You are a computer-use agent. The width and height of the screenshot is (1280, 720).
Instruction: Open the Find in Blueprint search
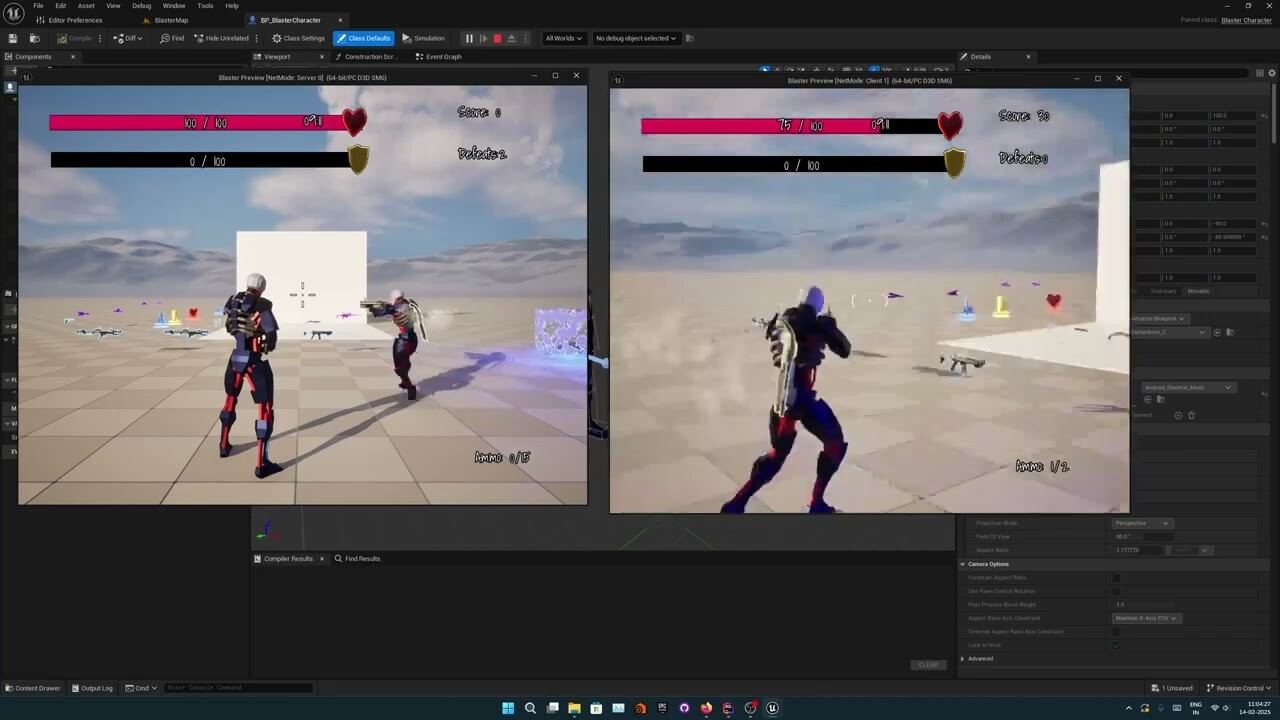point(170,38)
